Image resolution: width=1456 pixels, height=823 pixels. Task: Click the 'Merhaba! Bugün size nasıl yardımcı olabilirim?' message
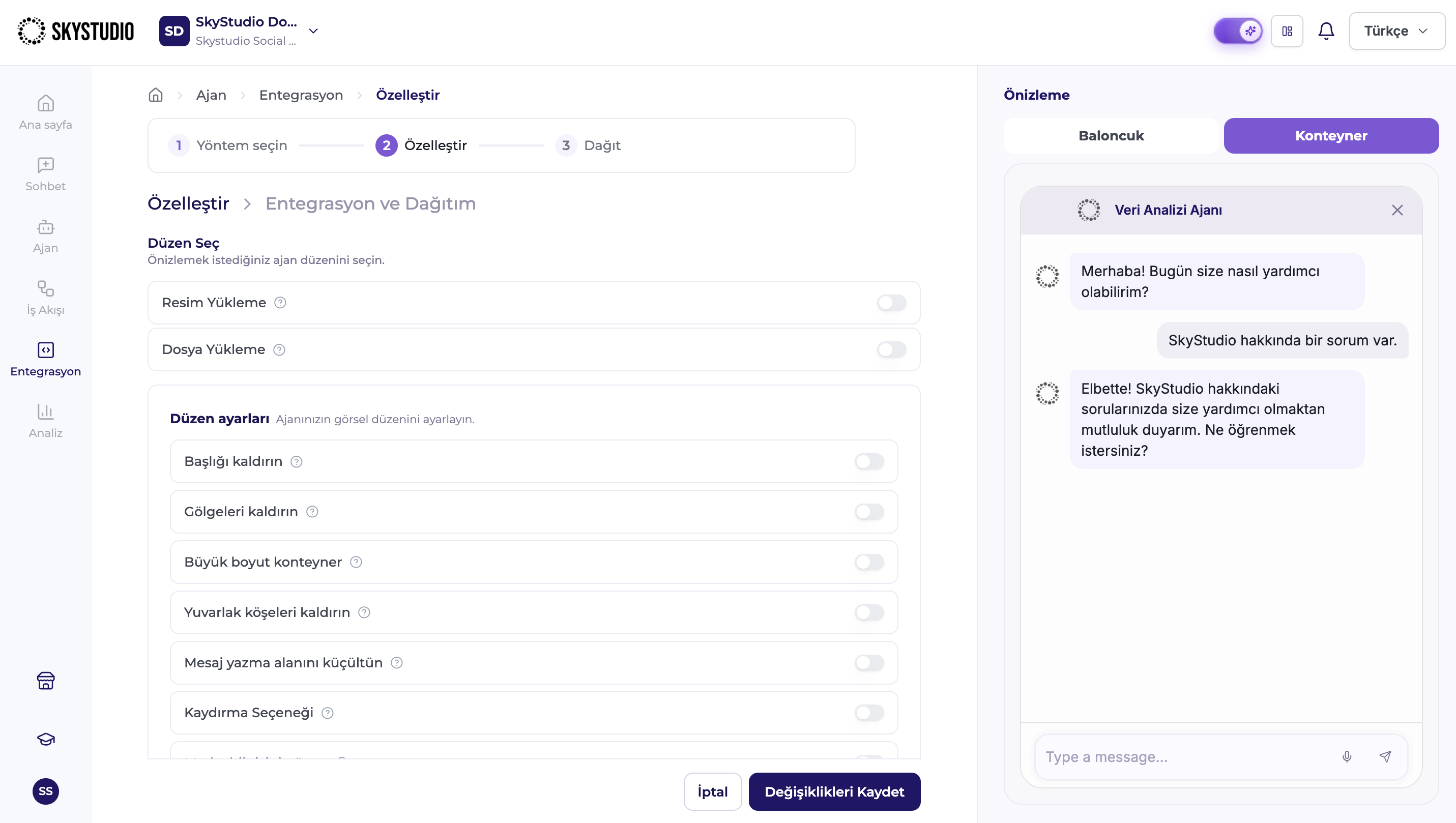(x=1217, y=281)
